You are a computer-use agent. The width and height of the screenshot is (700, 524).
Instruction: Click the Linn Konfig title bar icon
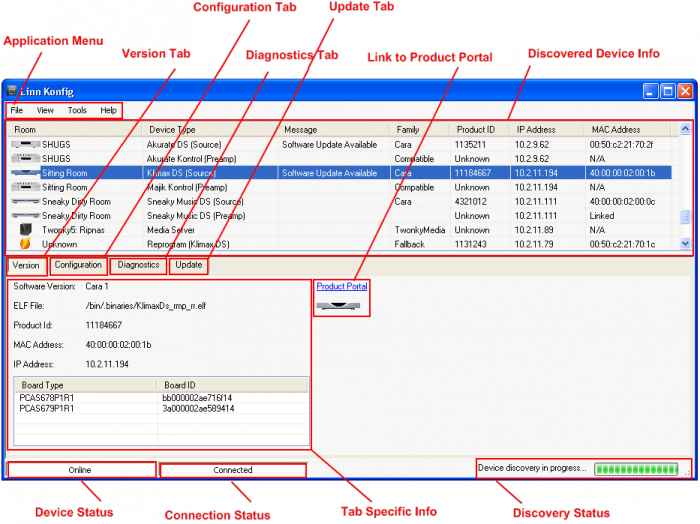click(x=12, y=91)
